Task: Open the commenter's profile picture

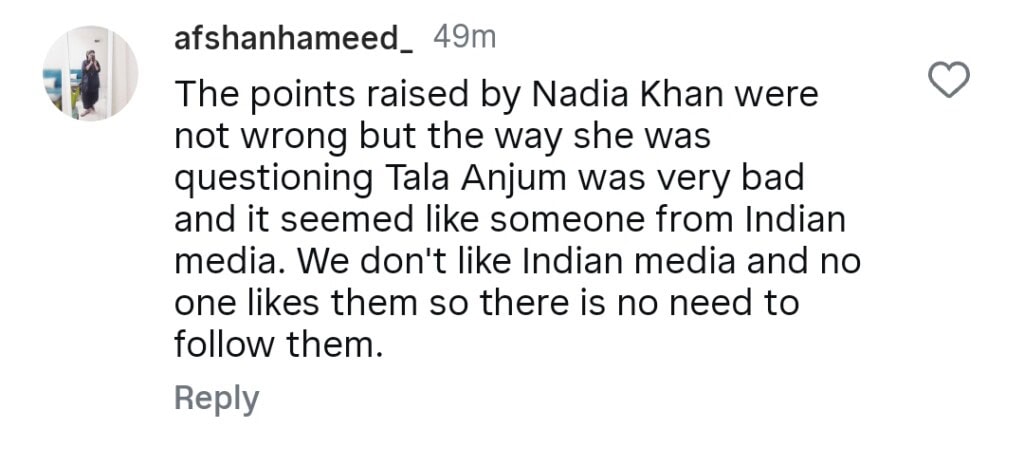Action: pos(89,73)
